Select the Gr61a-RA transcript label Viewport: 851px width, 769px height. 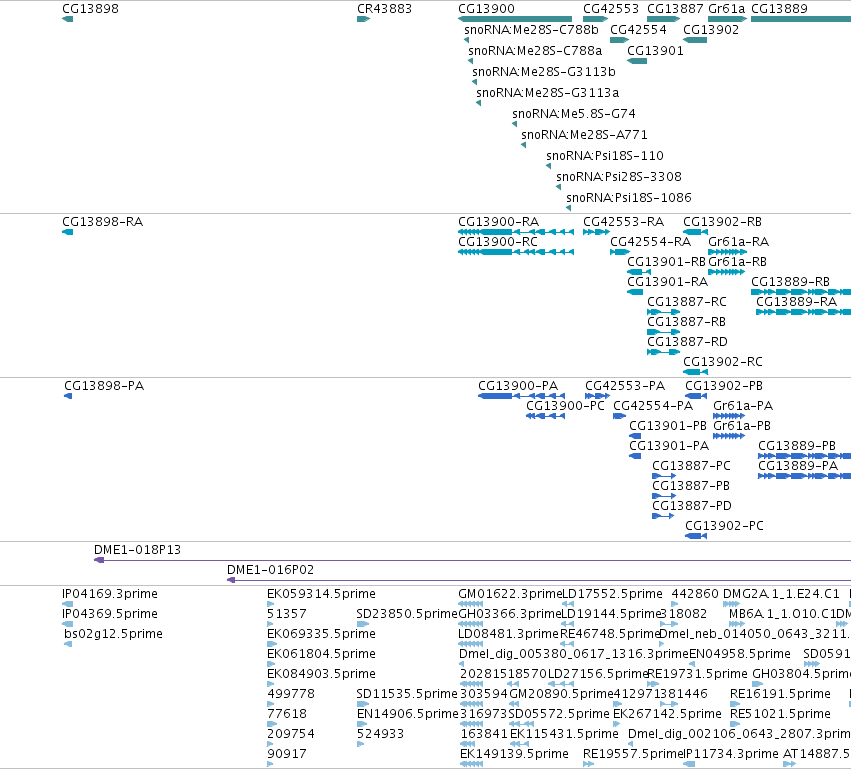click(x=738, y=241)
